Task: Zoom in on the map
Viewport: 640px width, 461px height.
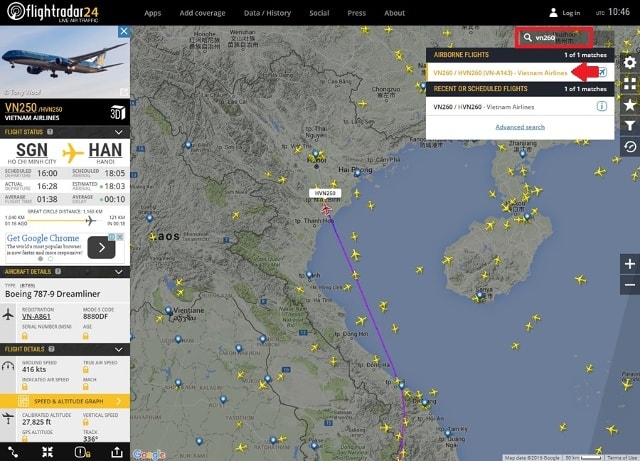Action: point(630,264)
